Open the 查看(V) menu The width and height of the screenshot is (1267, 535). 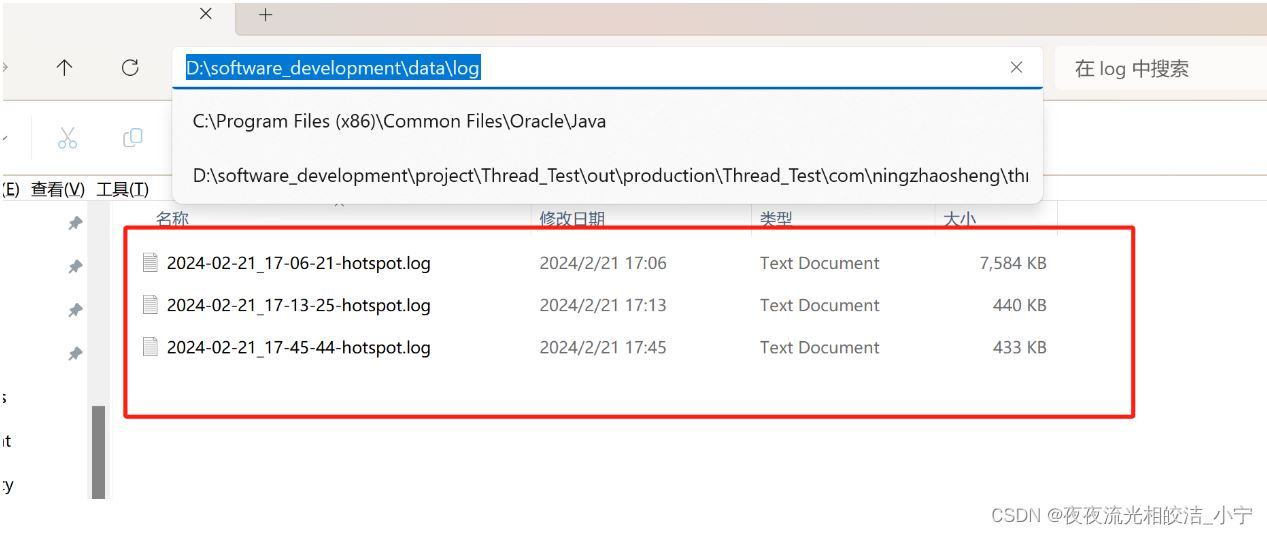pos(58,190)
